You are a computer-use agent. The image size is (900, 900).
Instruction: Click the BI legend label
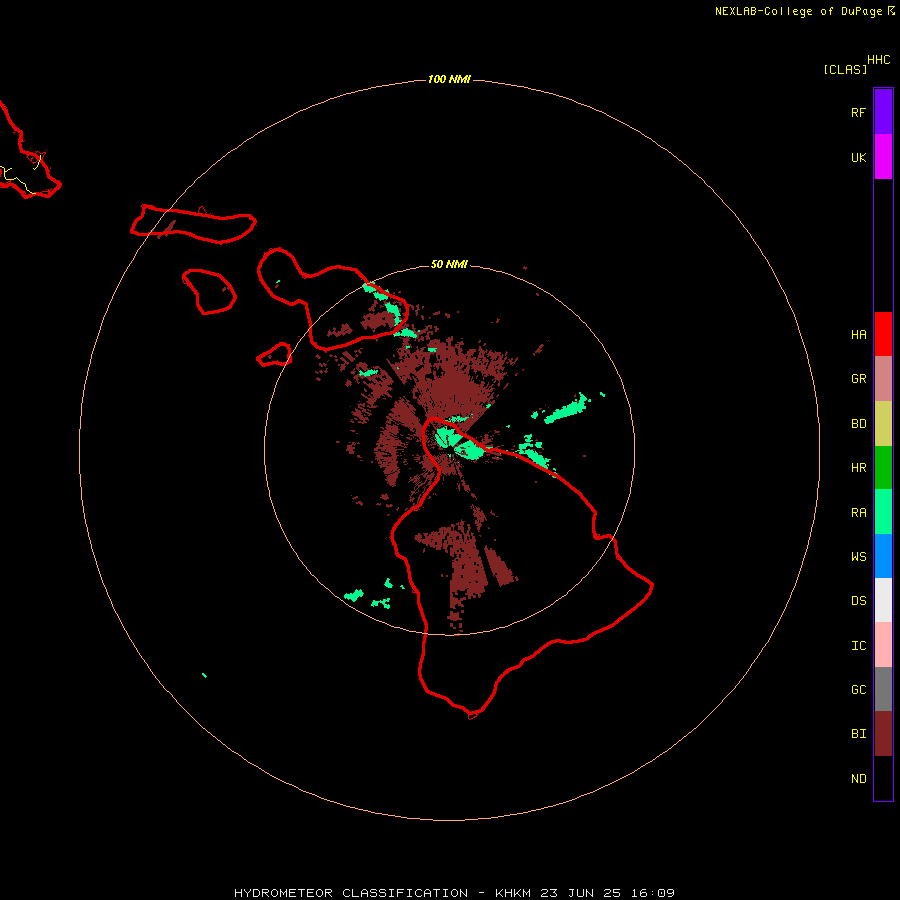point(858,734)
